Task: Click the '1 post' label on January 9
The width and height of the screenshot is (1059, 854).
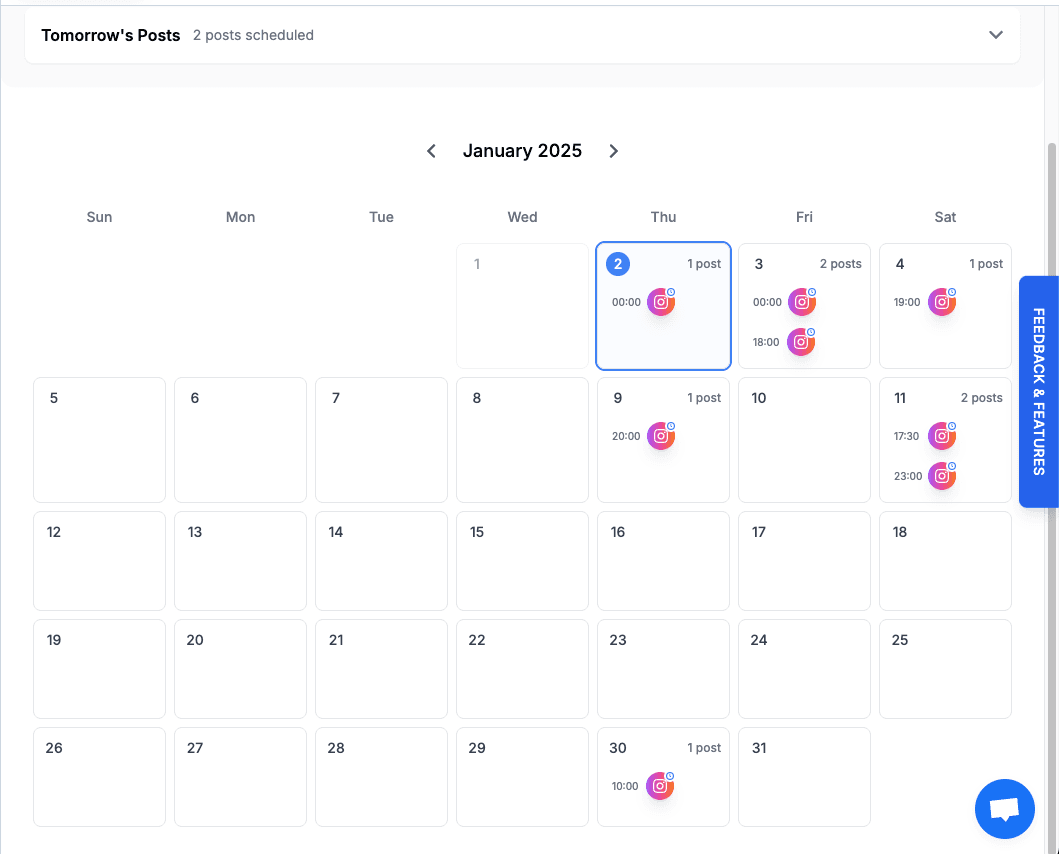Action: [704, 398]
